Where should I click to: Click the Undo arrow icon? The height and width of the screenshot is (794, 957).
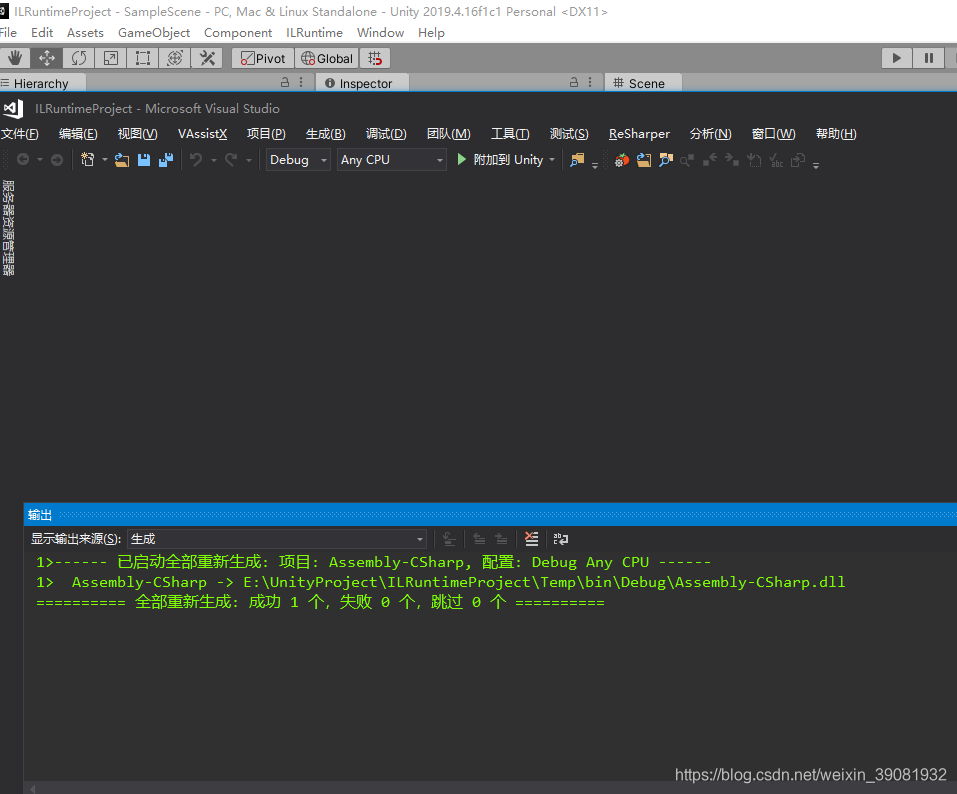pos(196,160)
